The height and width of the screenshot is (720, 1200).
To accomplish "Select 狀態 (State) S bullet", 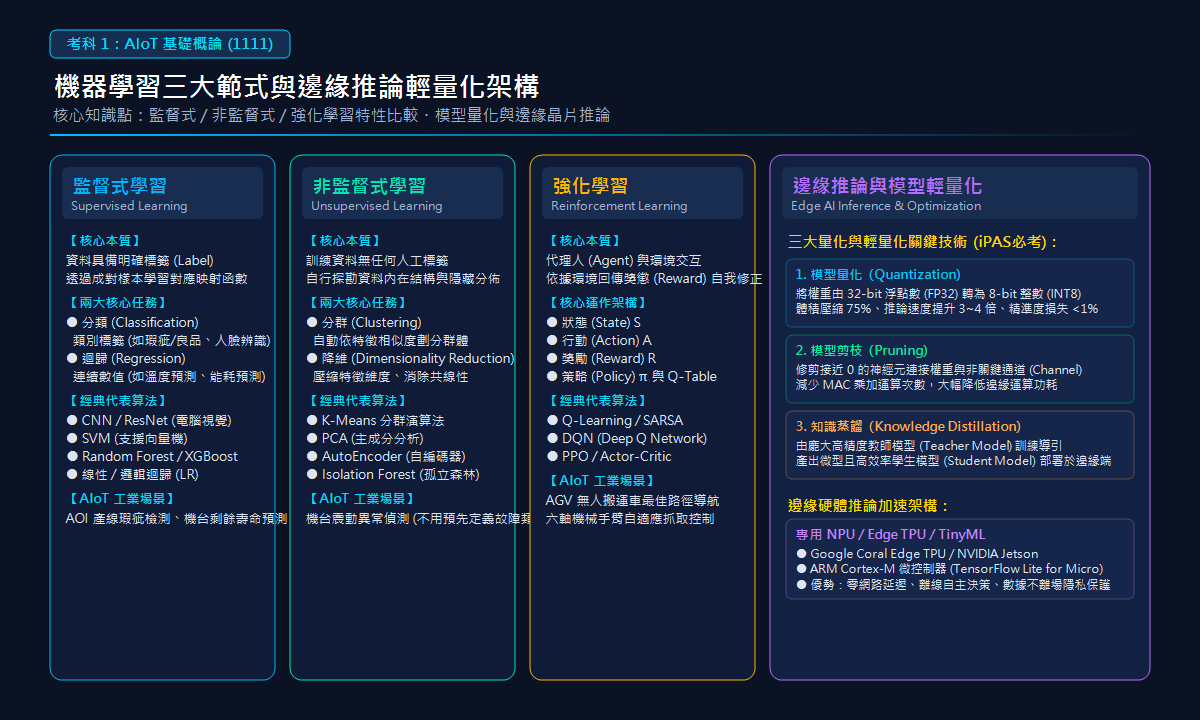I will (x=593, y=322).
